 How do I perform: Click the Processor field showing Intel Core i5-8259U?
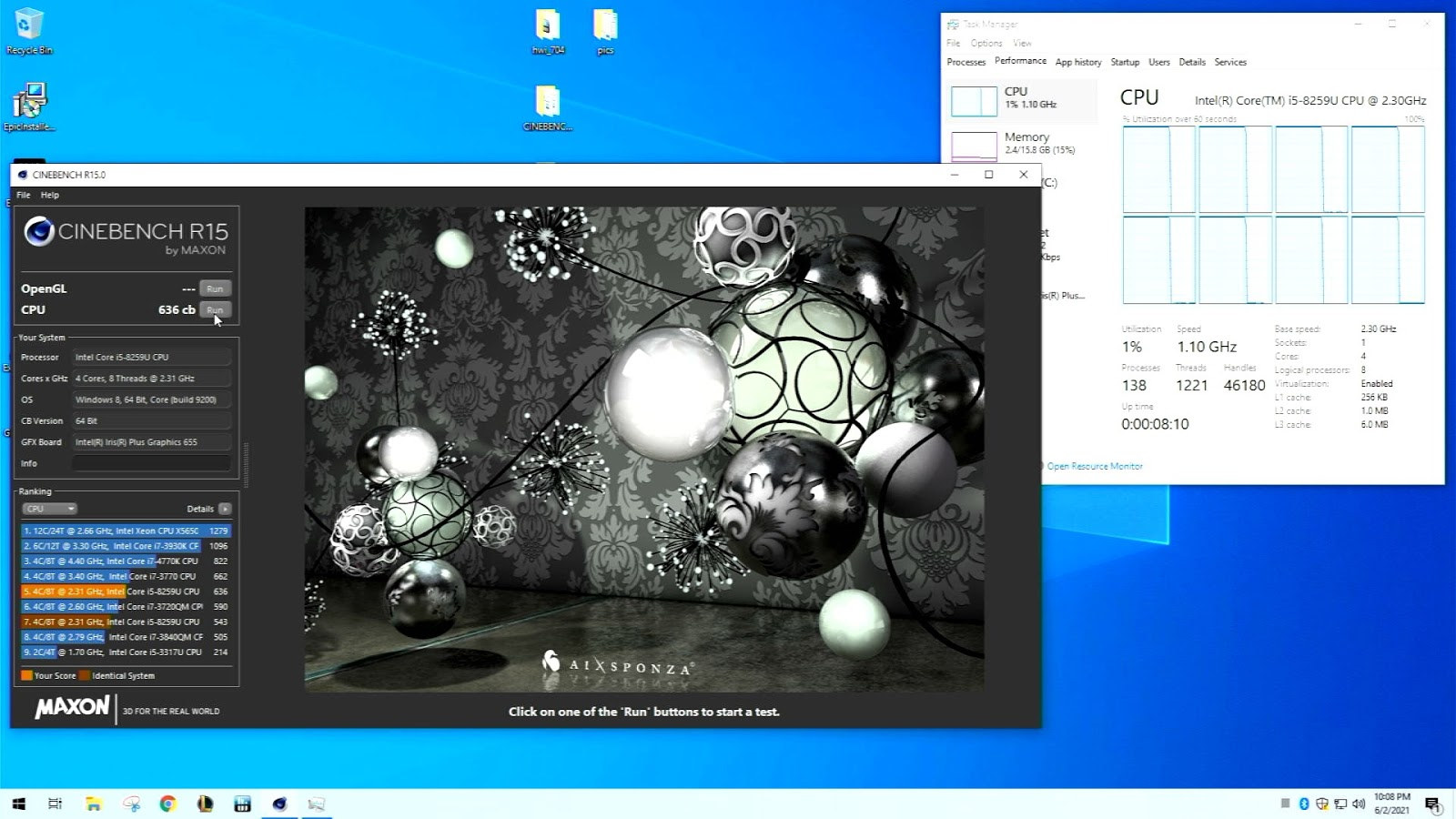click(151, 357)
